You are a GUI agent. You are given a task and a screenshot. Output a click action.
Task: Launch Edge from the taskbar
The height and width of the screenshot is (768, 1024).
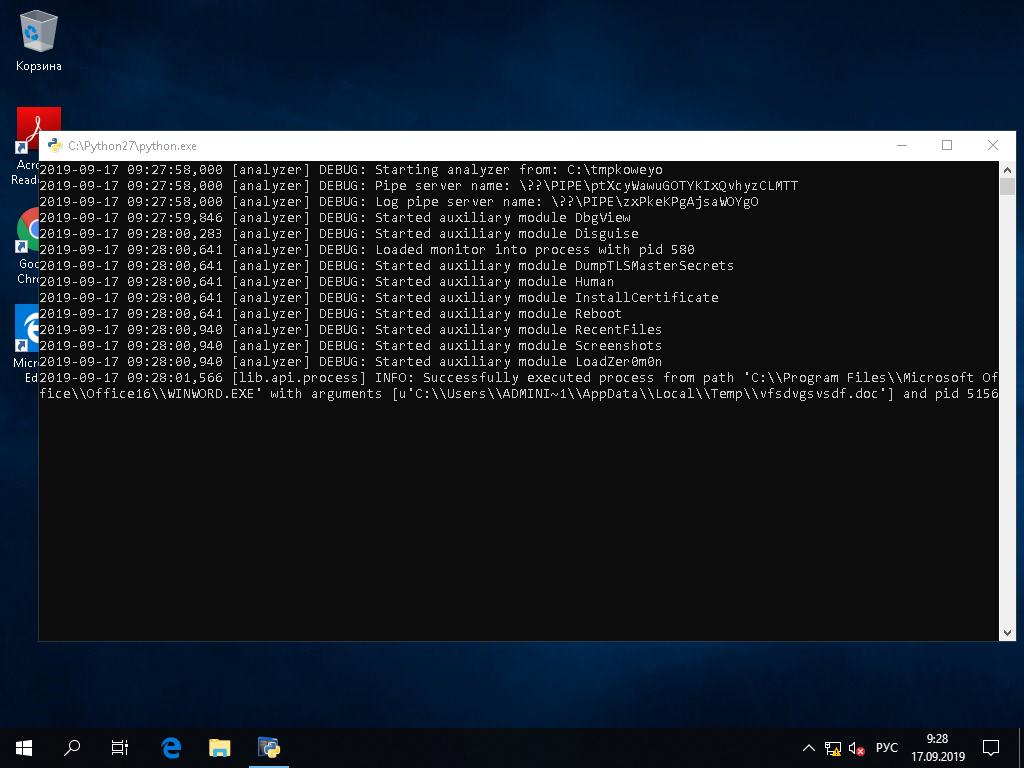170,747
